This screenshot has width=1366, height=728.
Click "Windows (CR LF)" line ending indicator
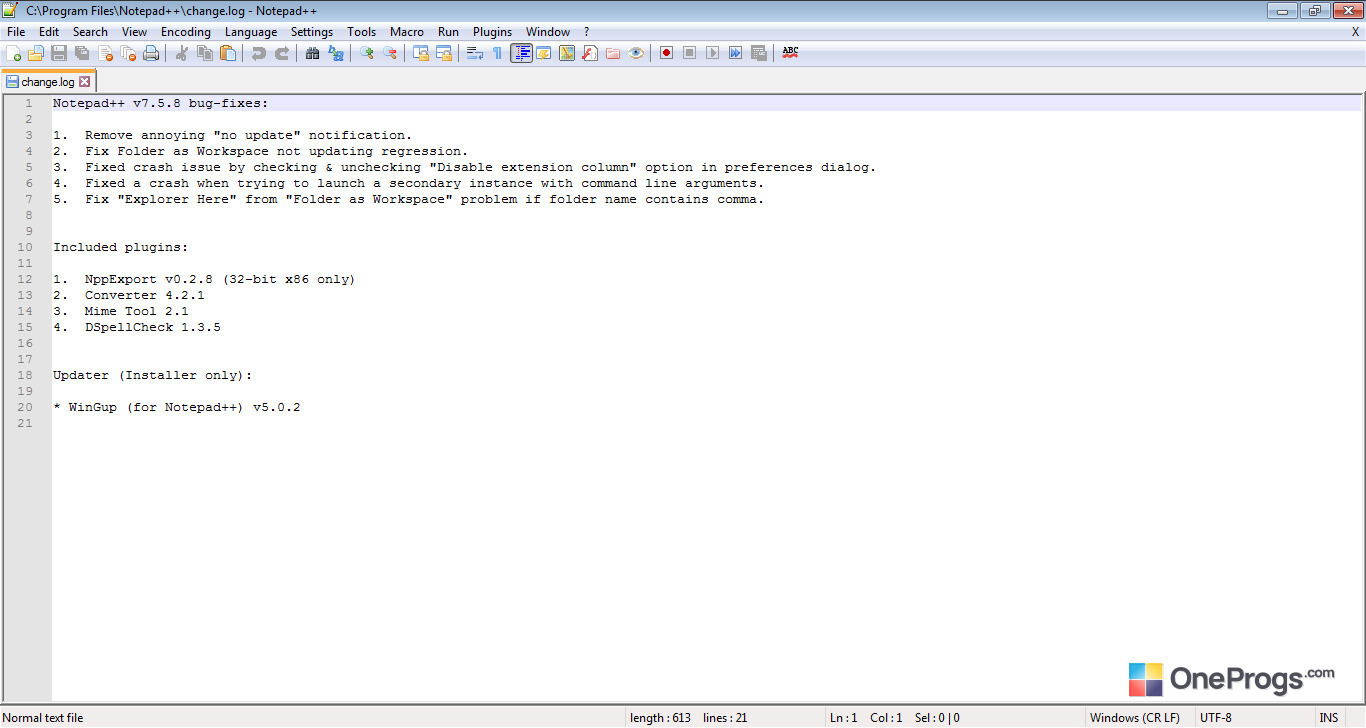click(1135, 718)
